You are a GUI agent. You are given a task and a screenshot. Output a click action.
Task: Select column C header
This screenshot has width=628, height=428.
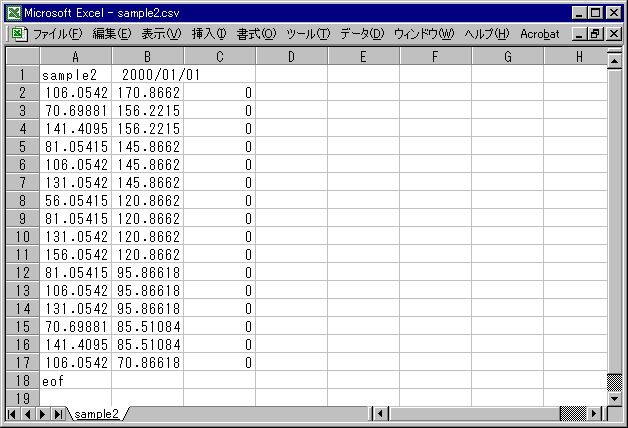(x=219, y=56)
